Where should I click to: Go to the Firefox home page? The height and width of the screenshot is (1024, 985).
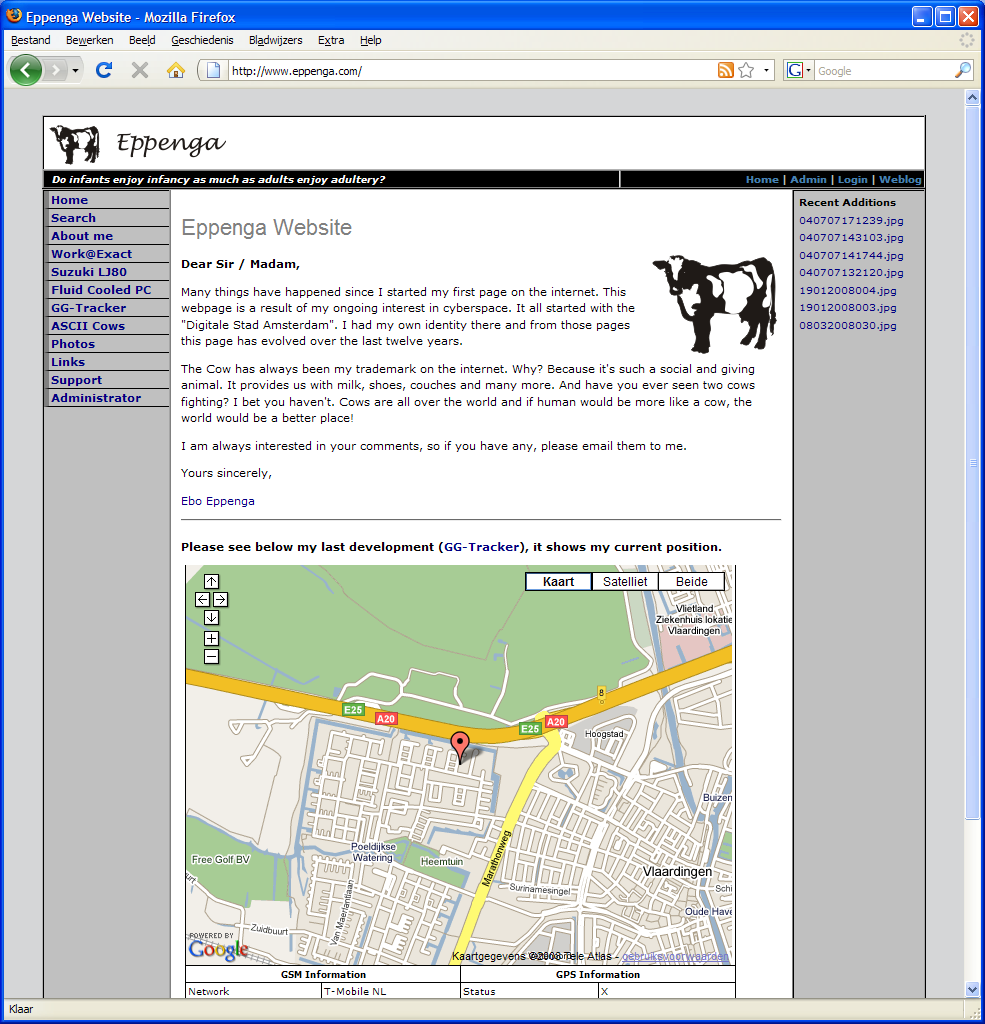click(175, 70)
